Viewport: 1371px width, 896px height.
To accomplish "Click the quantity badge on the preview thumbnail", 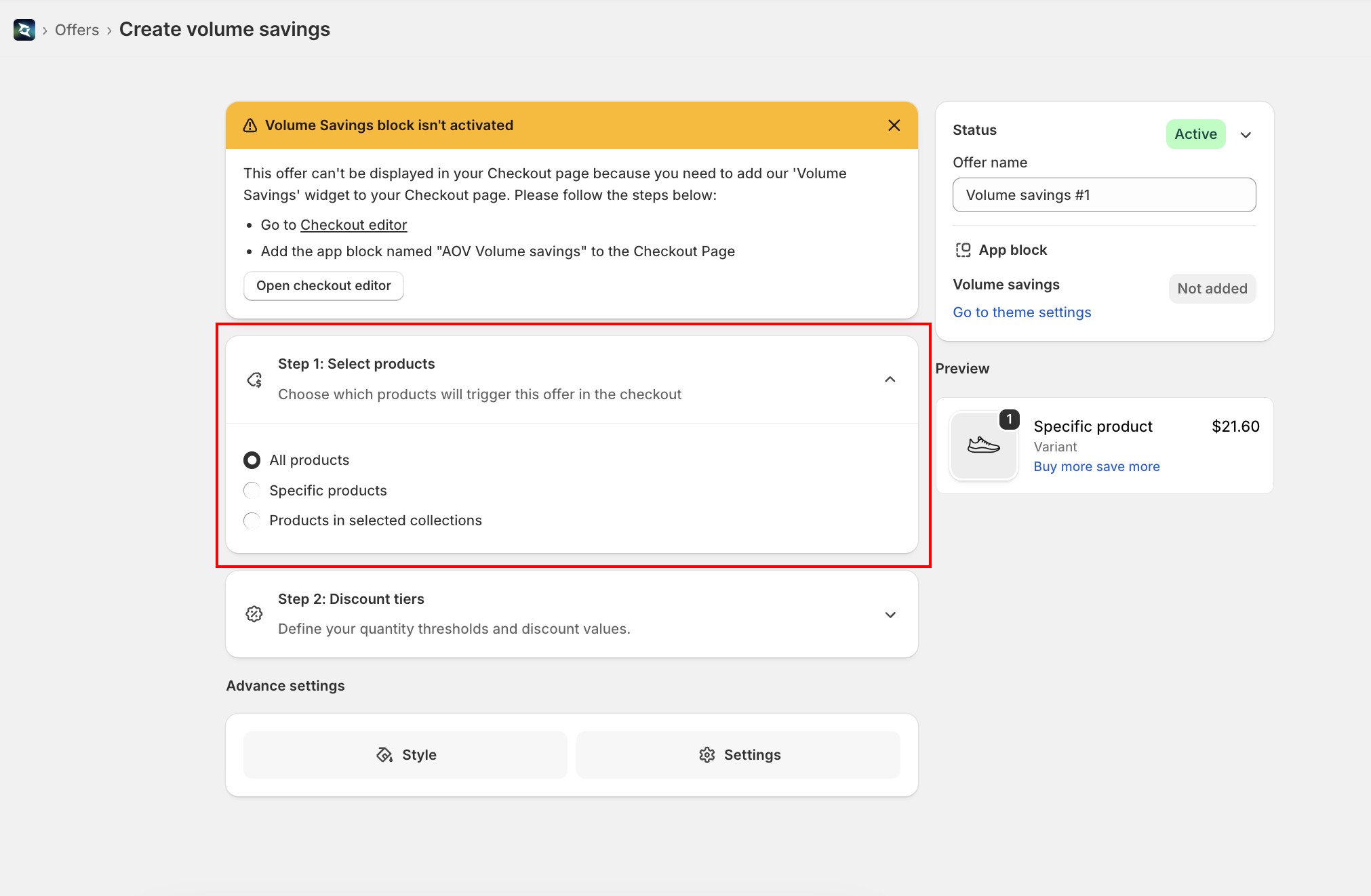I will [1009, 420].
